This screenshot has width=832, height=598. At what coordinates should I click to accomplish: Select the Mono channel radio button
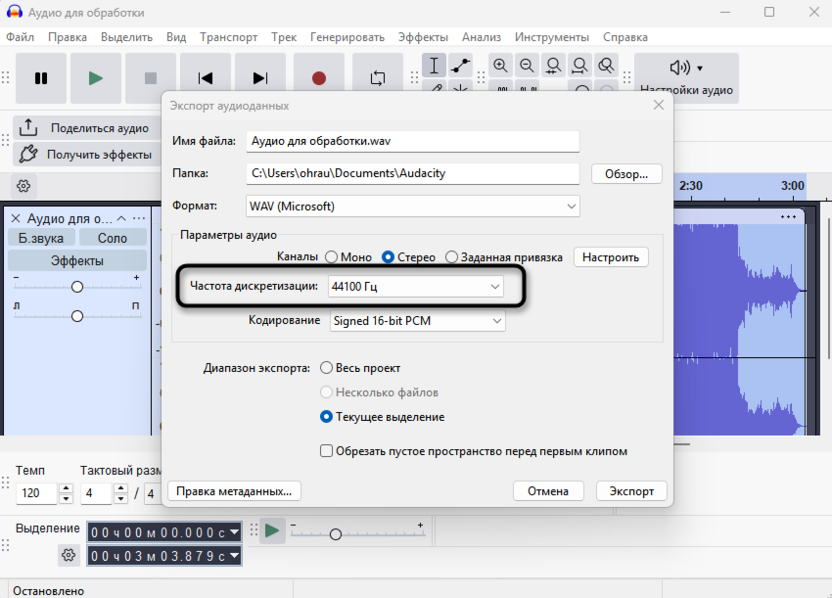coord(331,257)
